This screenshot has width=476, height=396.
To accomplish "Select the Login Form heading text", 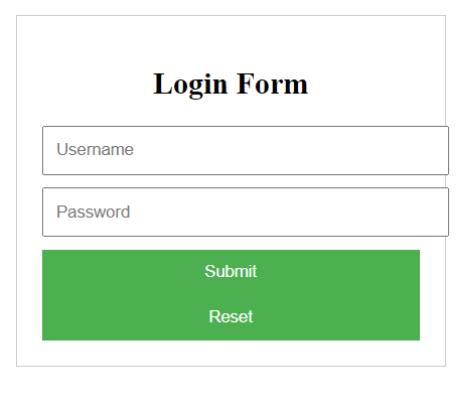I will [x=231, y=84].
